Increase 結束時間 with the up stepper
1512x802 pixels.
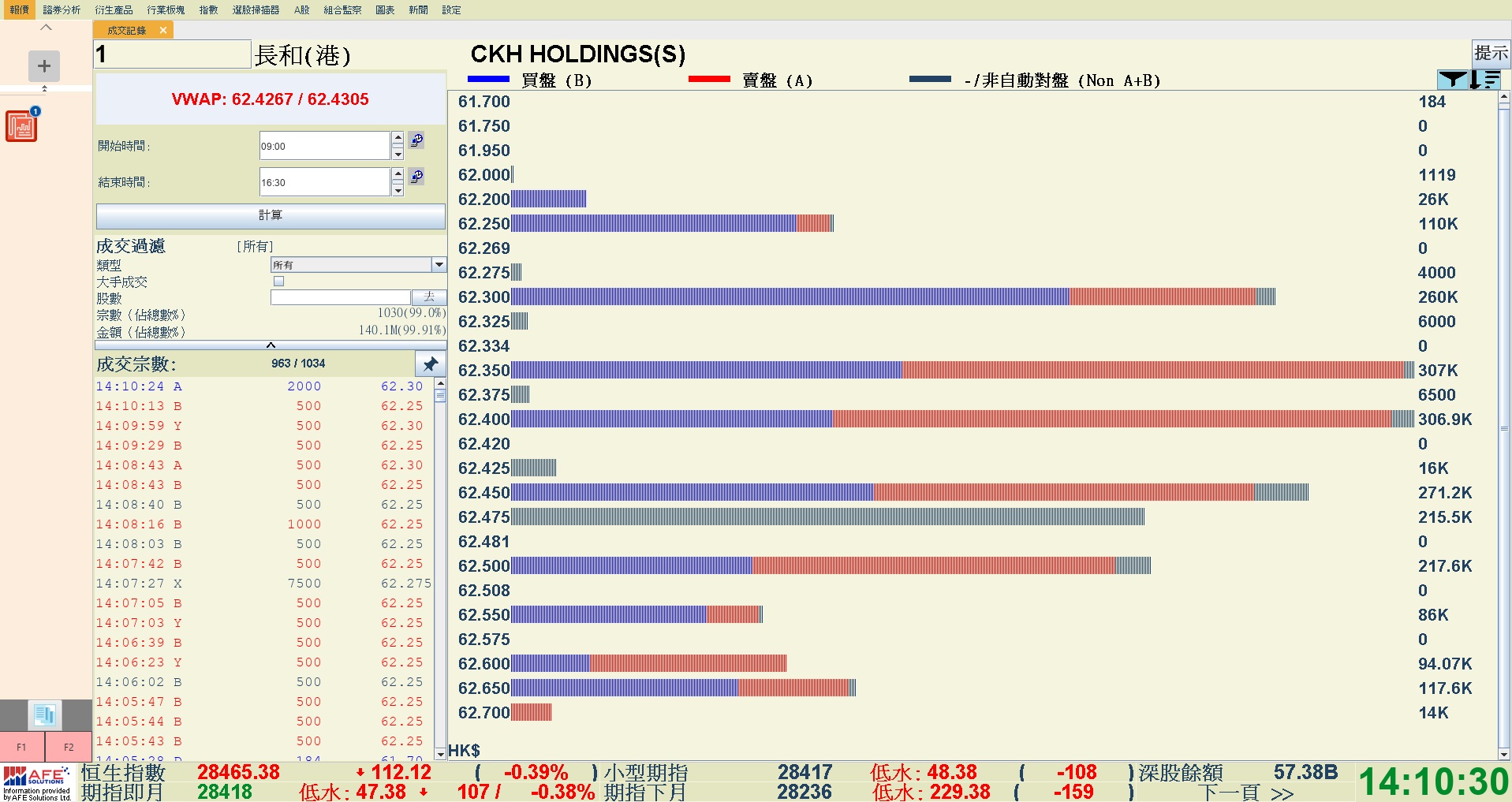[398, 174]
